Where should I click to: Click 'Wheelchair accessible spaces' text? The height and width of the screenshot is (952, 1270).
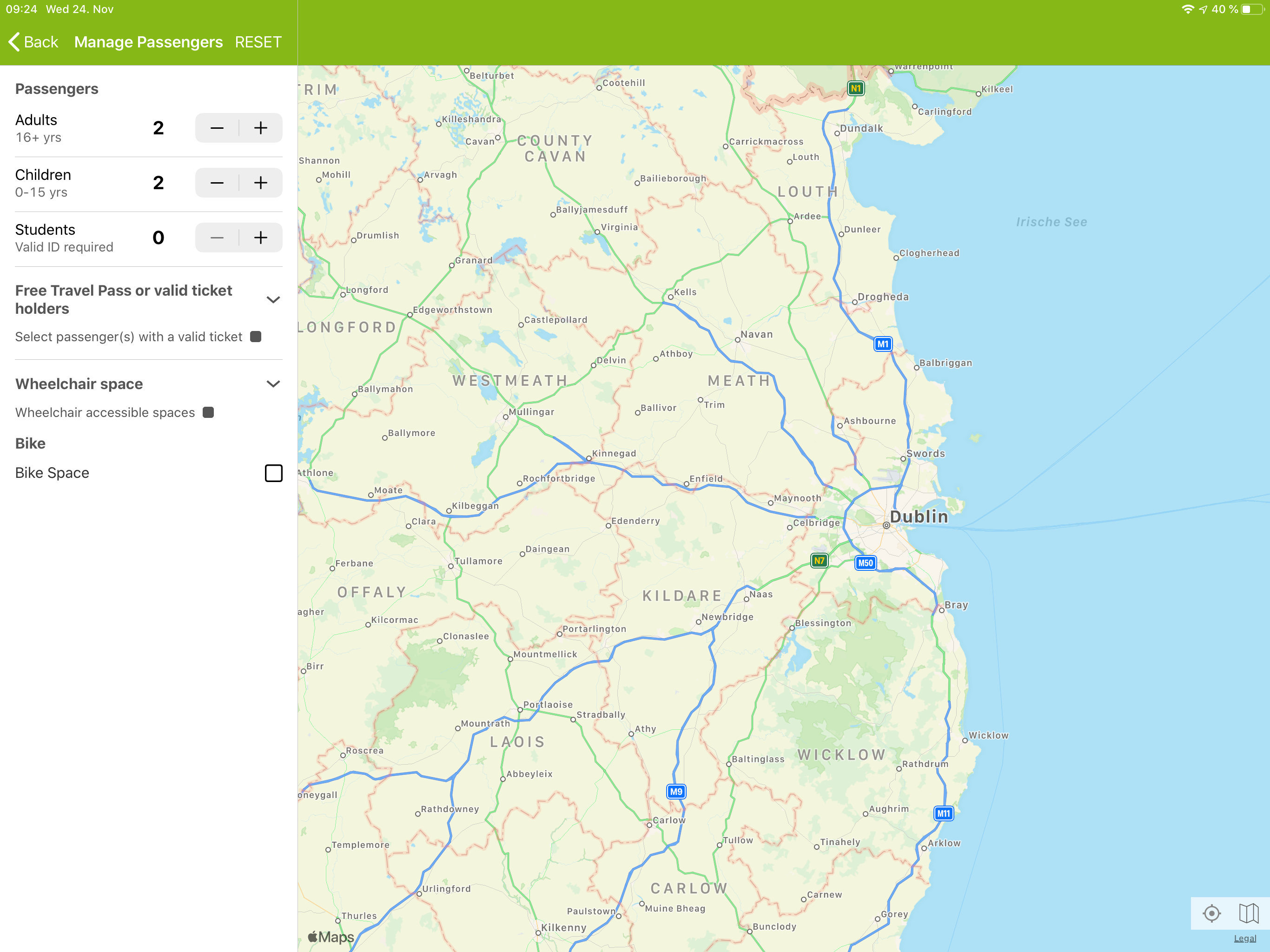(x=105, y=413)
